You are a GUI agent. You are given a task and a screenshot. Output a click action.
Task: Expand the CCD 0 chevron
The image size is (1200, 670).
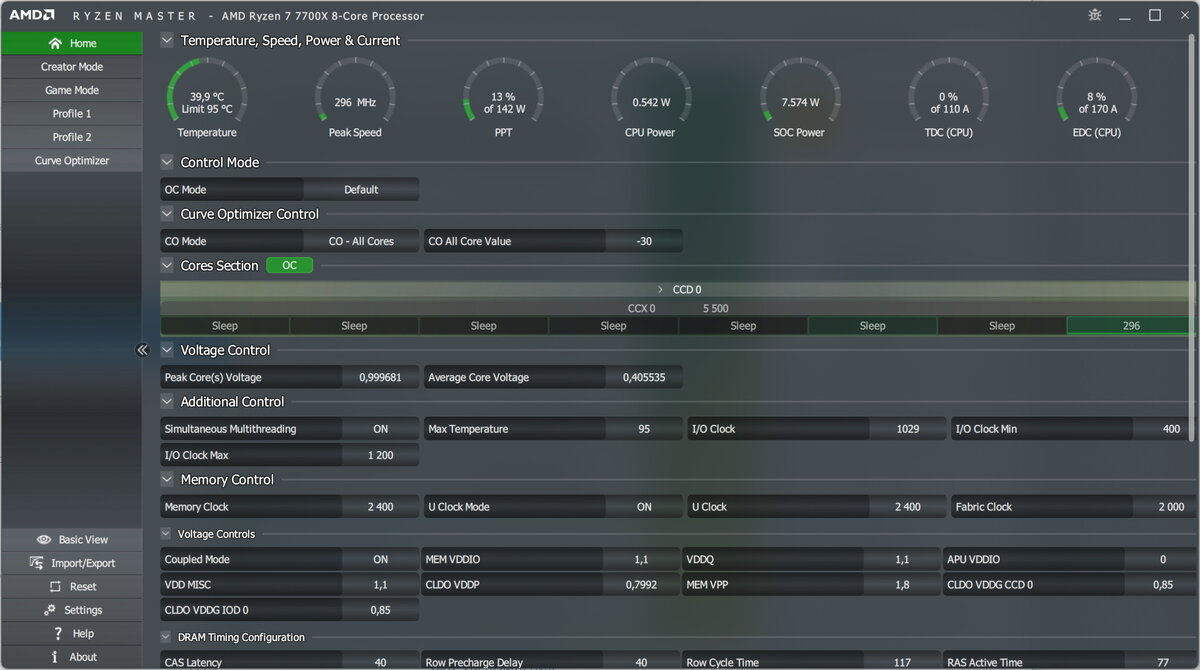(x=660, y=289)
